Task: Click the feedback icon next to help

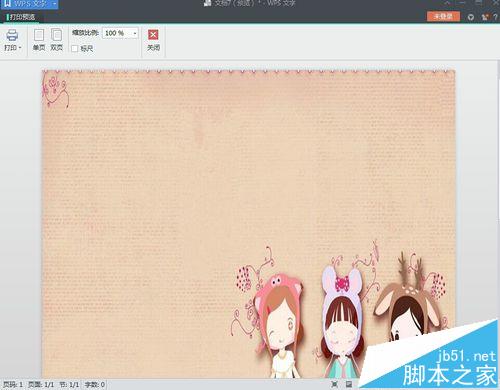Action: click(x=485, y=17)
